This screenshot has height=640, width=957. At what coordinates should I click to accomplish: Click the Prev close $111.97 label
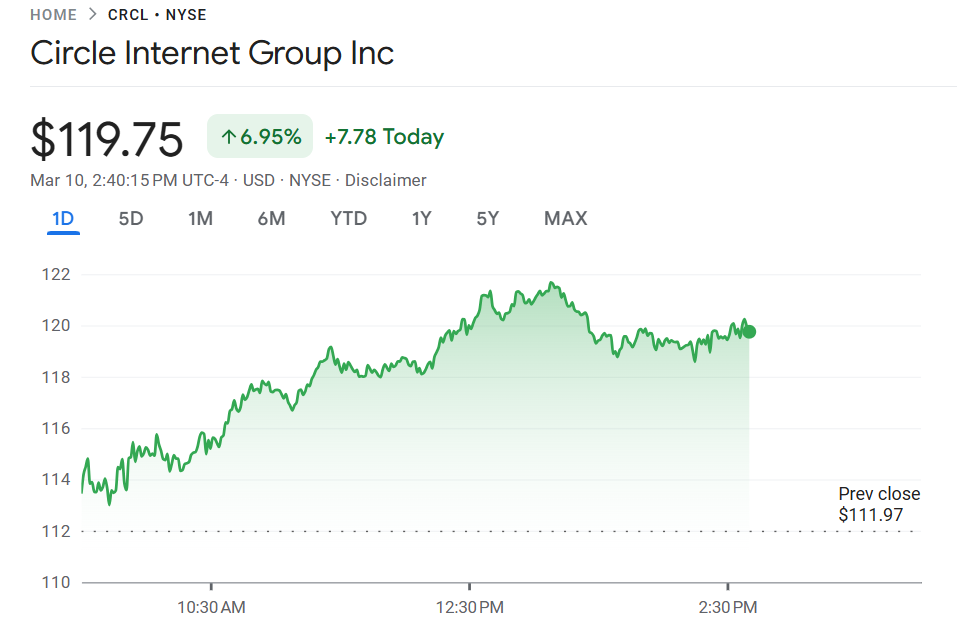tap(878, 504)
